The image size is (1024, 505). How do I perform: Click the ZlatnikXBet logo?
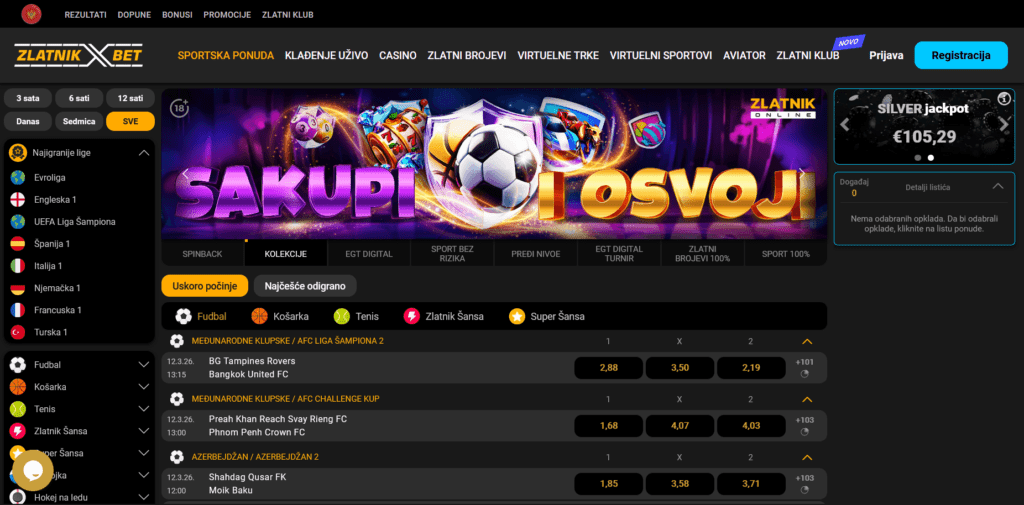click(78, 56)
